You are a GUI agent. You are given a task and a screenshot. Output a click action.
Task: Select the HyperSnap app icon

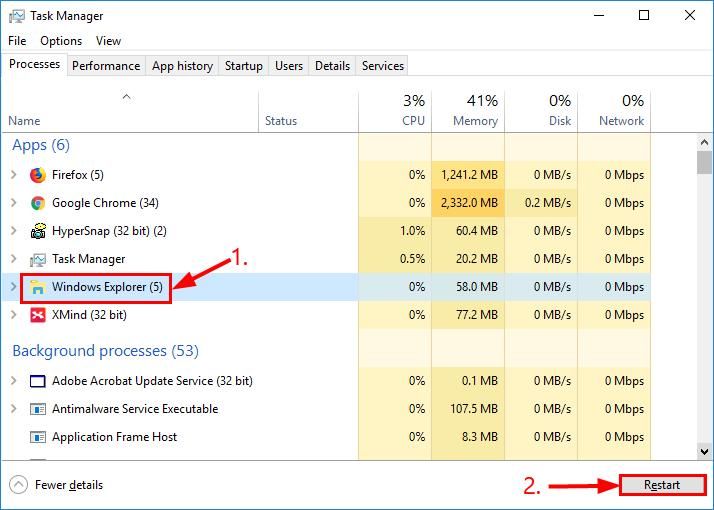[x=38, y=231]
